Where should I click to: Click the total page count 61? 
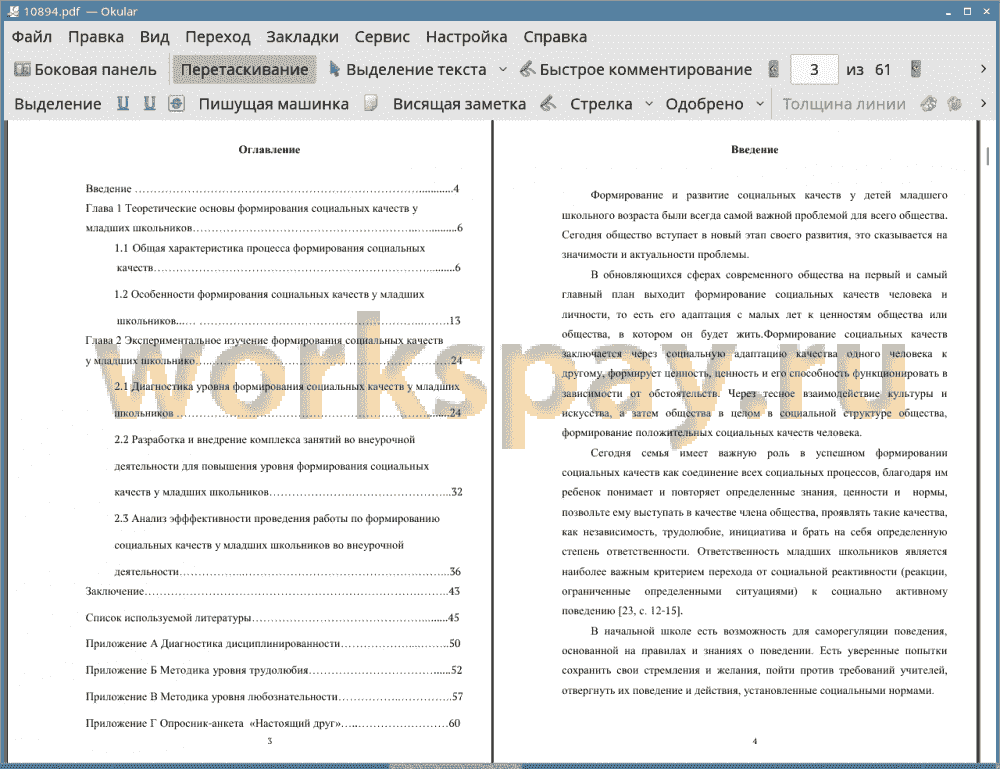883,70
